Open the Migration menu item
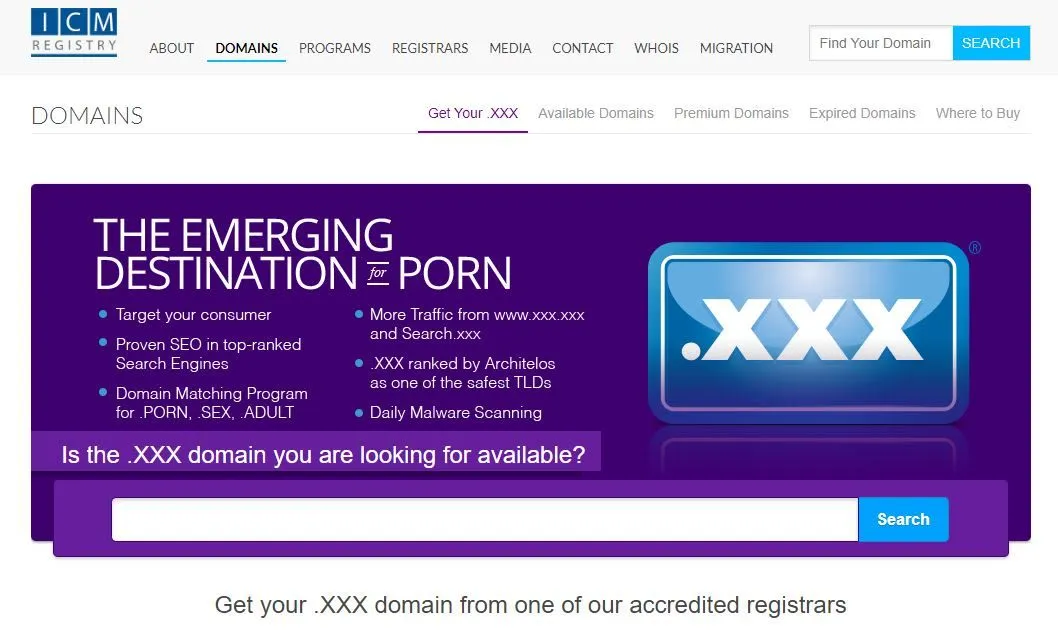This screenshot has width=1058, height=643. [x=736, y=48]
